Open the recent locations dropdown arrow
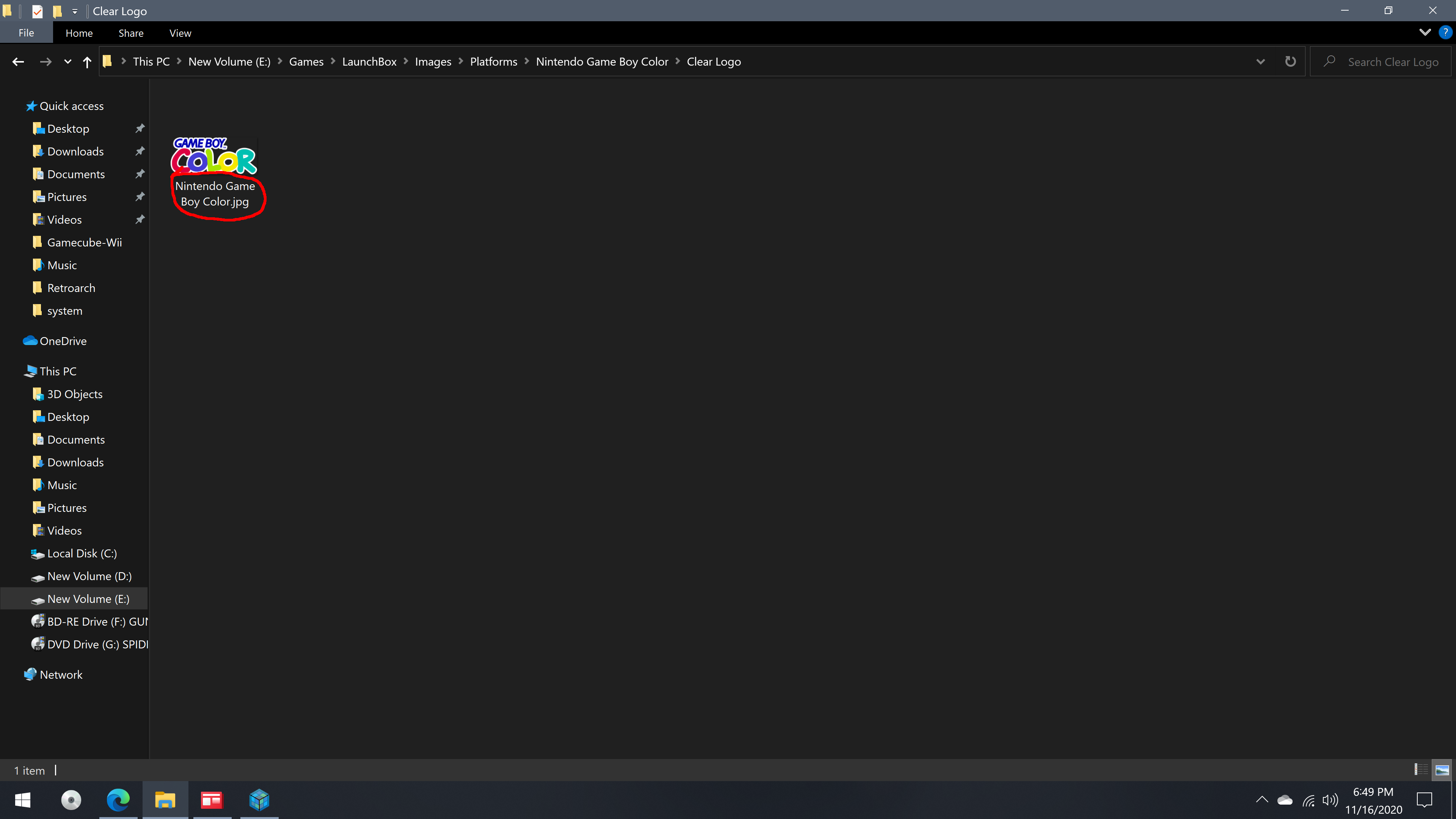Image resolution: width=1456 pixels, height=819 pixels. (68, 61)
